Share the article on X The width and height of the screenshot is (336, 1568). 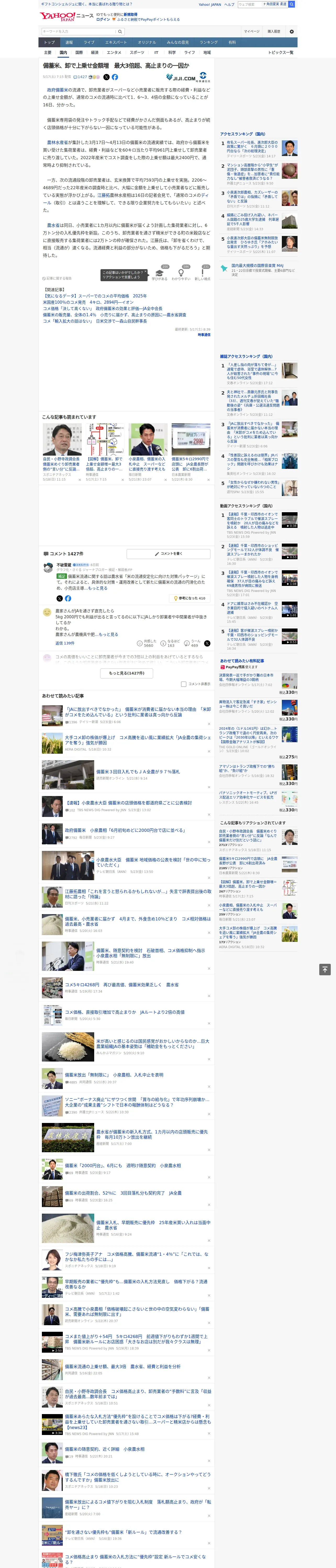pos(106,77)
